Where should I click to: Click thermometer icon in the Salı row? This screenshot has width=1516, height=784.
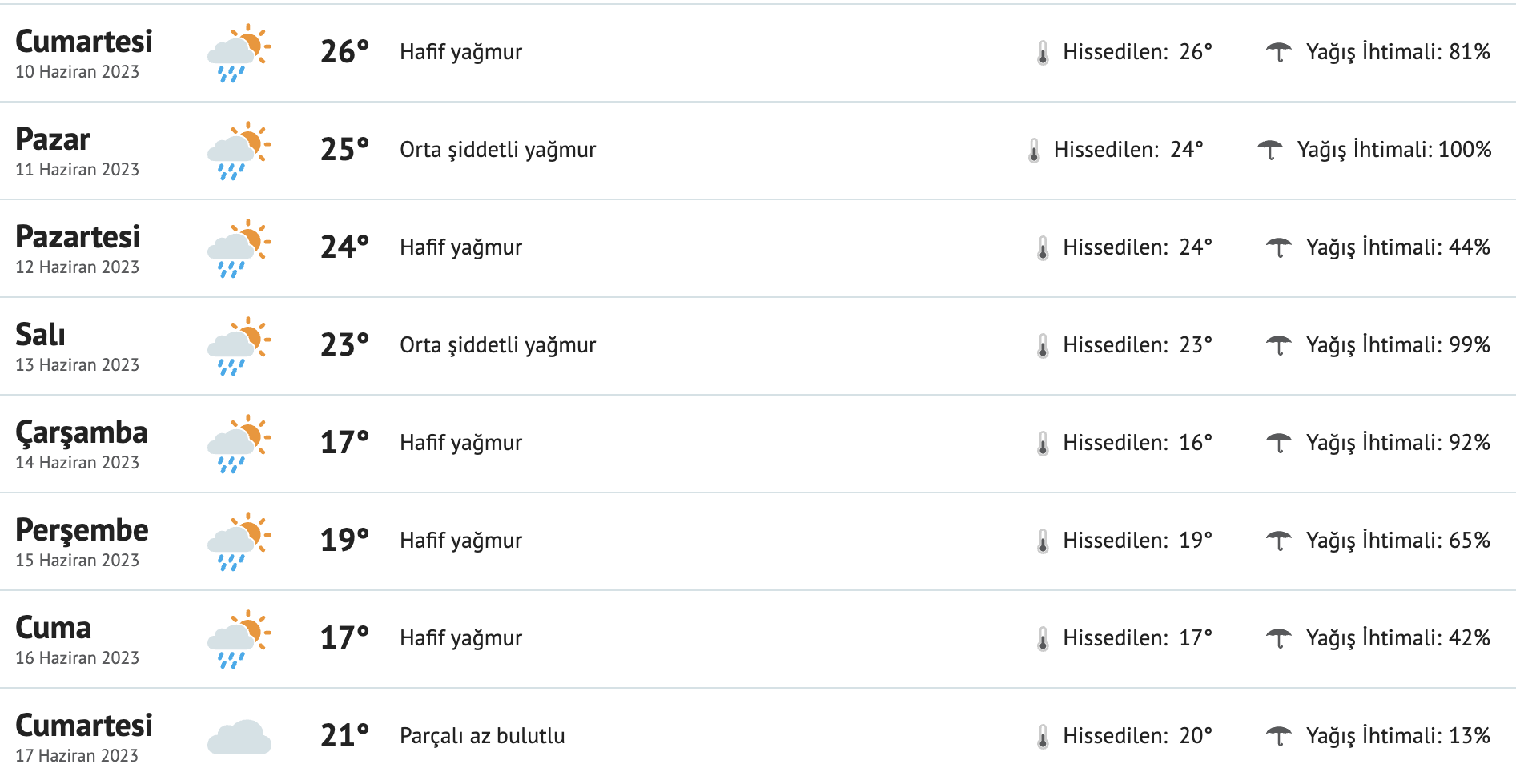point(1043,346)
